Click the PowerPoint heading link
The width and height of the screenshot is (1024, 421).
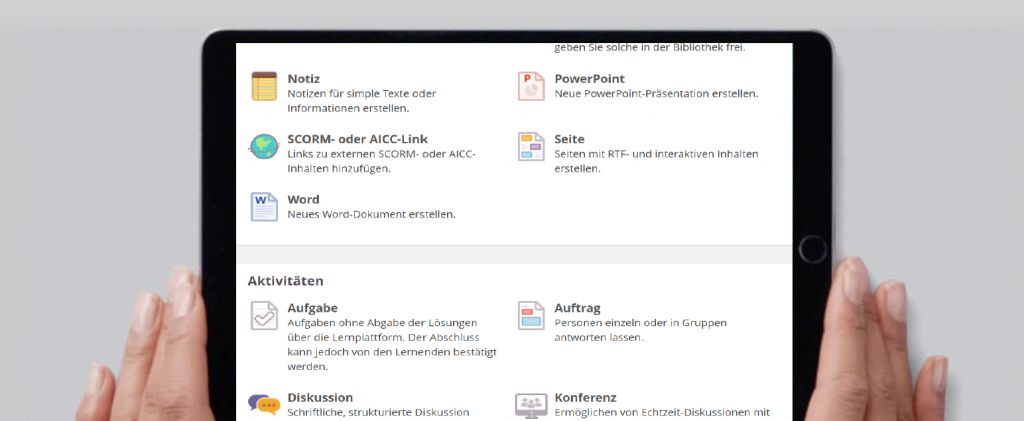point(589,78)
